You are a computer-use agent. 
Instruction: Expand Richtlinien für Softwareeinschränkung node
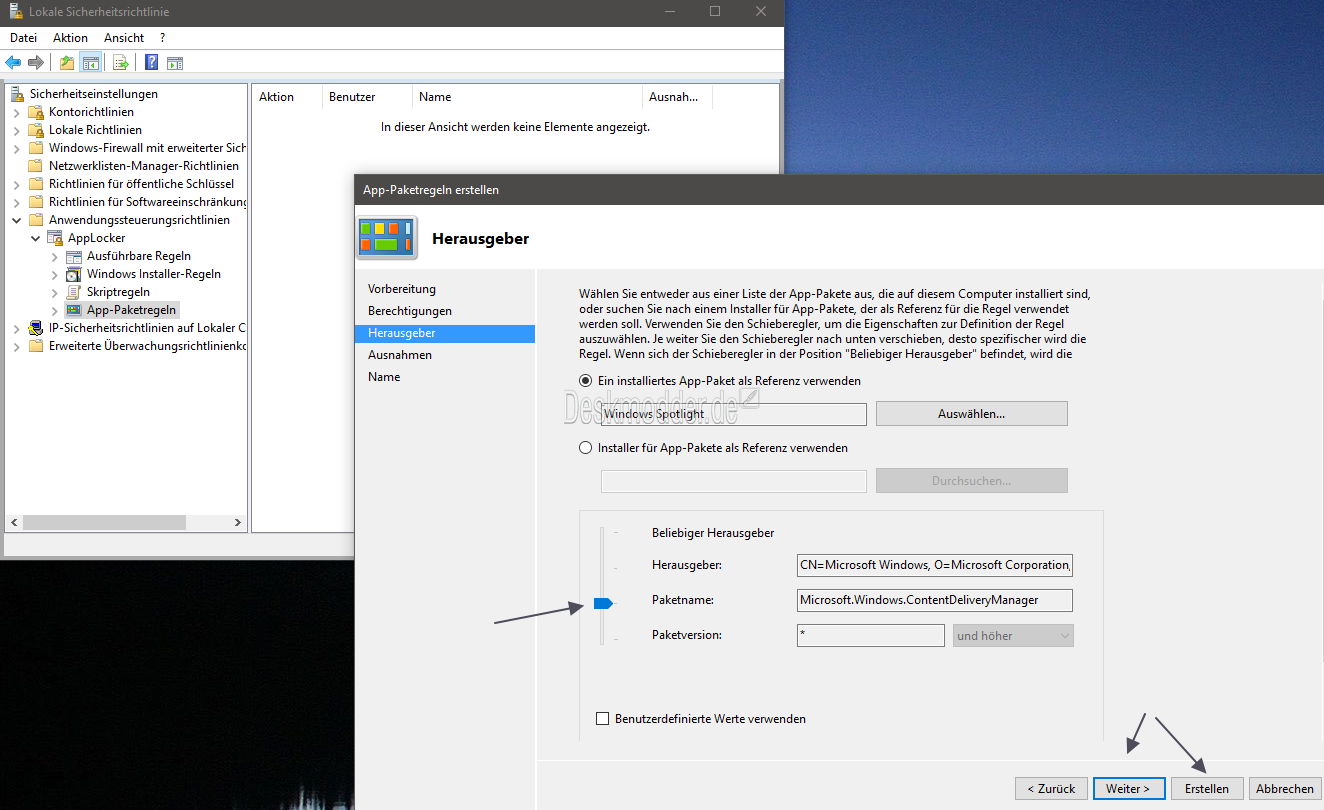pyautogui.click(x=16, y=202)
